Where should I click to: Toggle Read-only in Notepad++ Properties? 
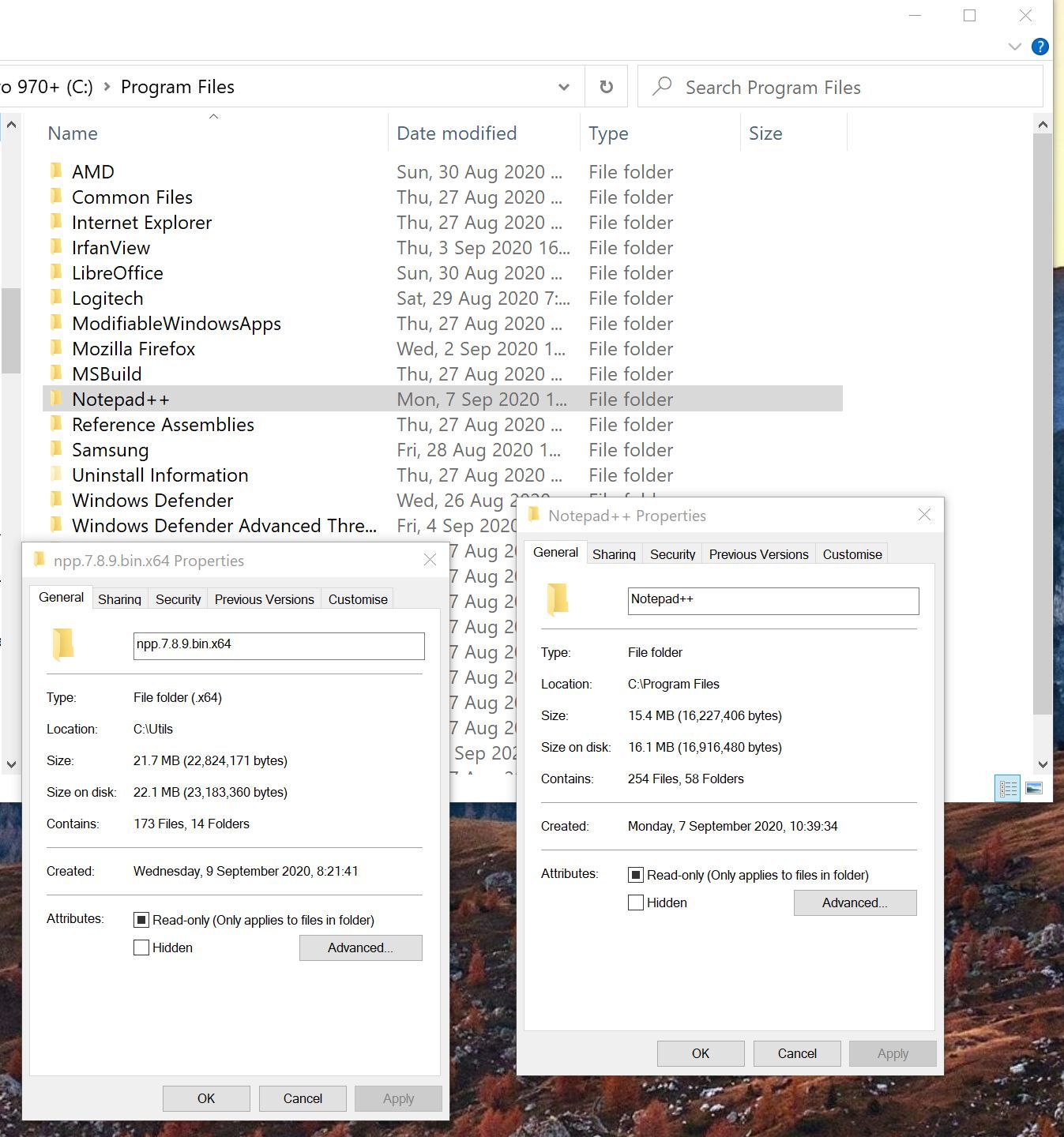(635, 875)
